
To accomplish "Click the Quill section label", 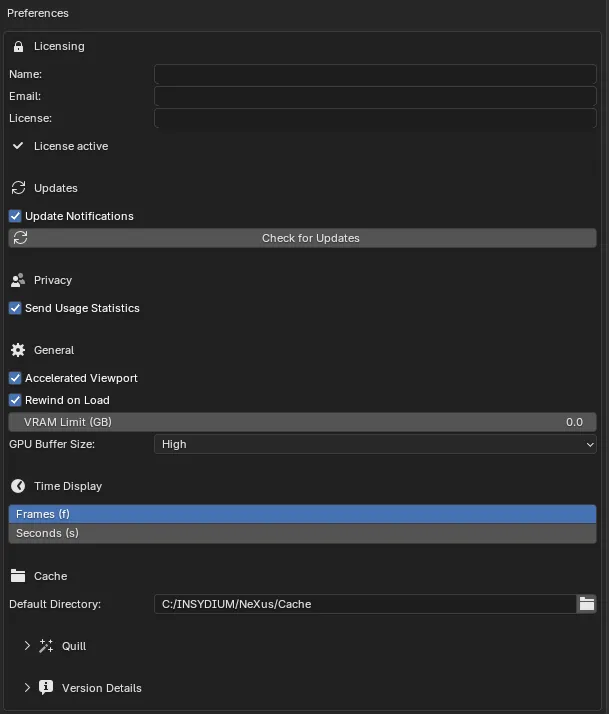I will (74, 646).
